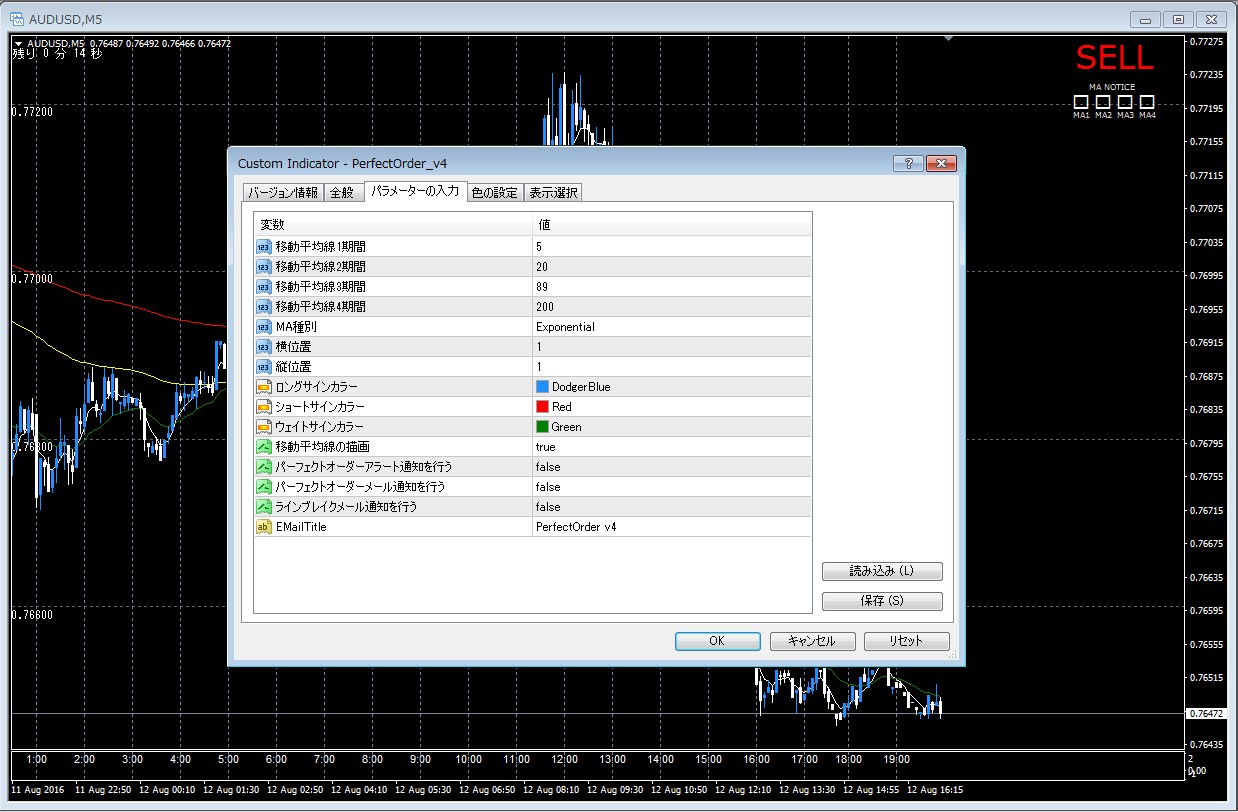Switch to the 表示選択 tab
Screen dimensions: 1238x812
(x=552, y=193)
